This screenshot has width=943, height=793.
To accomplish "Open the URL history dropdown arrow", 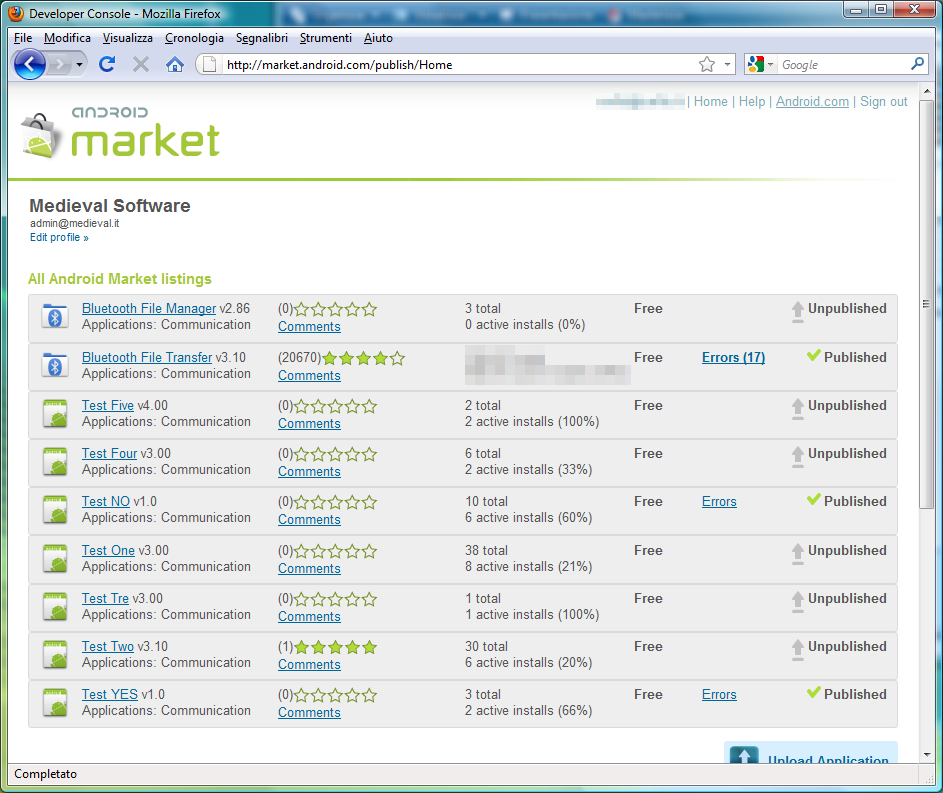I will [727, 64].
